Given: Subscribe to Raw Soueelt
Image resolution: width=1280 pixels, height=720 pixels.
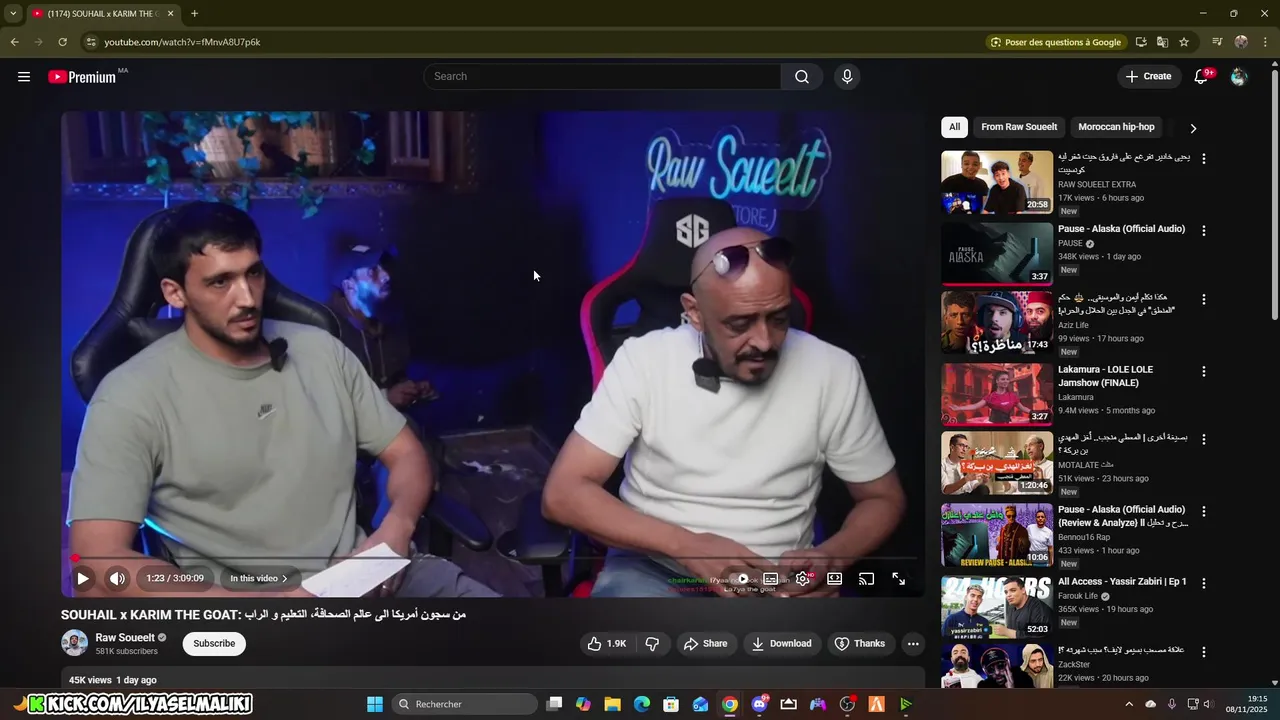Looking at the screenshot, I should click(214, 644).
